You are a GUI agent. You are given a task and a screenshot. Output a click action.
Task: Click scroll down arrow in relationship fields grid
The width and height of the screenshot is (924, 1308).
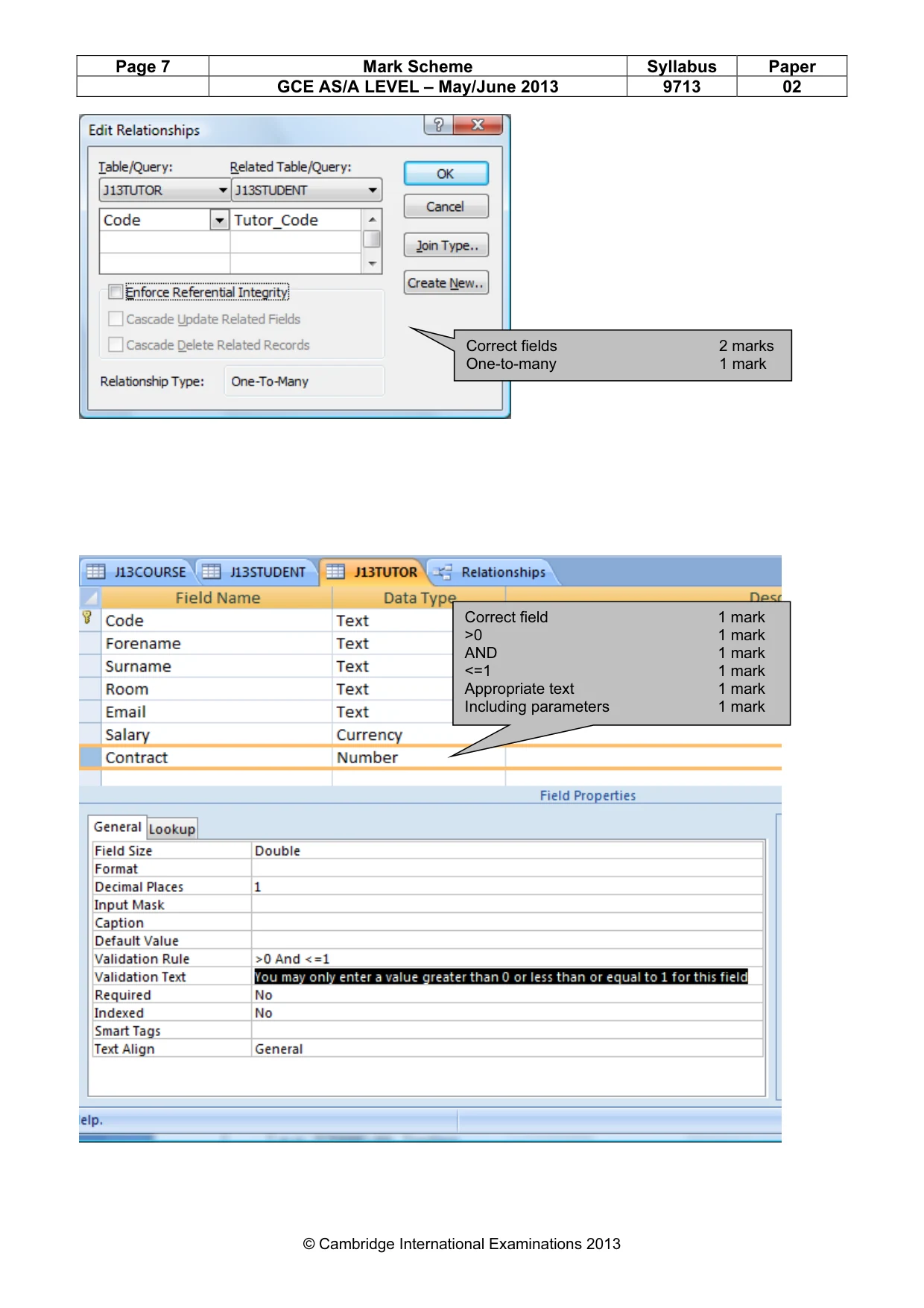pos(372,264)
